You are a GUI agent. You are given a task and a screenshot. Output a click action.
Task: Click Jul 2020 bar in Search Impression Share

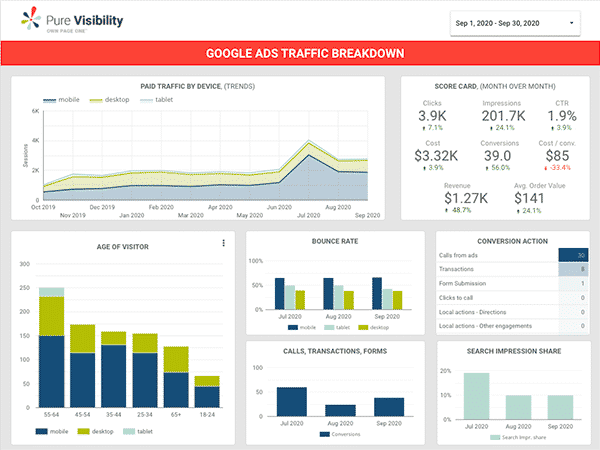click(476, 396)
